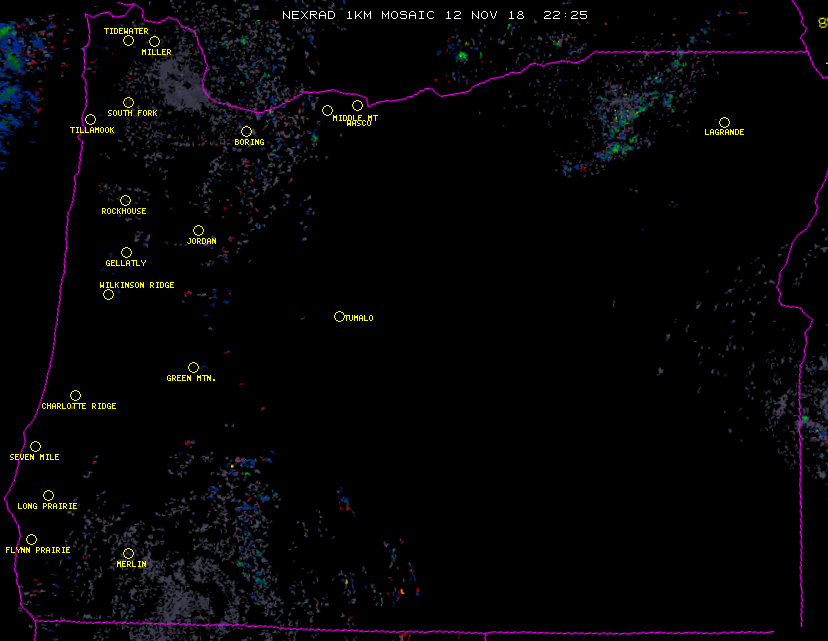Click the Long Prairie station circle
The height and width of the screenshot is (641, 828).
click(x=48, y=496)
